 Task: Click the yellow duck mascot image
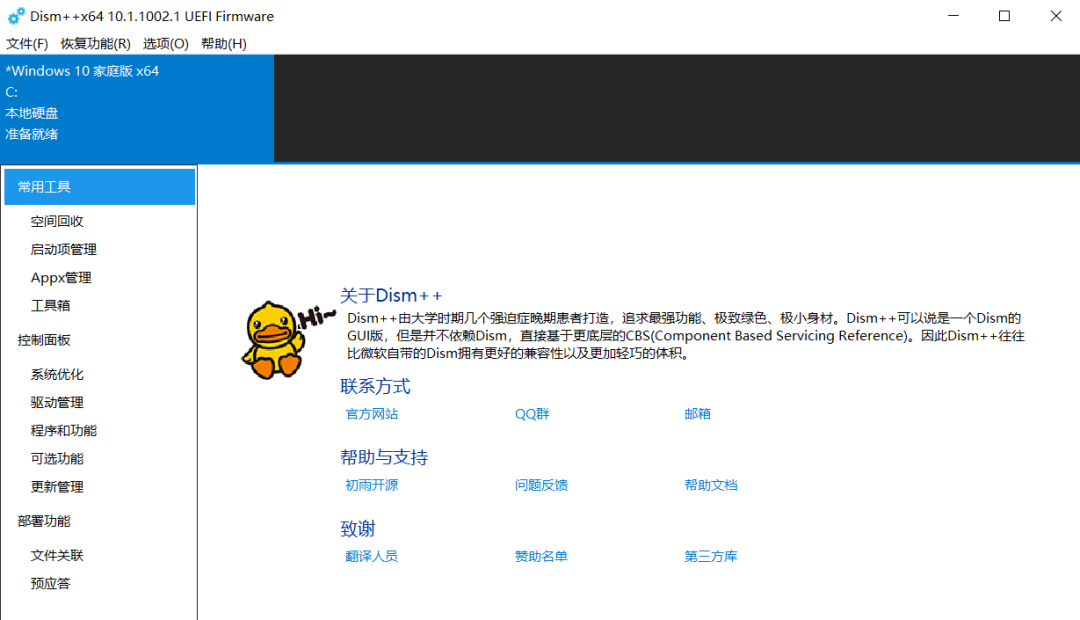(273, 340)
